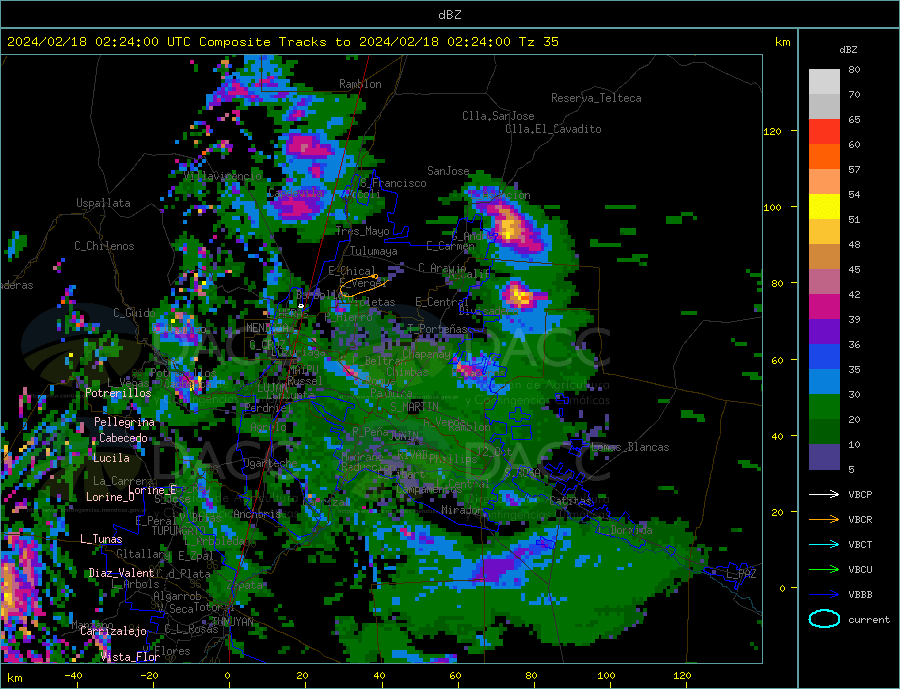Click the Tulumaya place label

pos(374,251)
